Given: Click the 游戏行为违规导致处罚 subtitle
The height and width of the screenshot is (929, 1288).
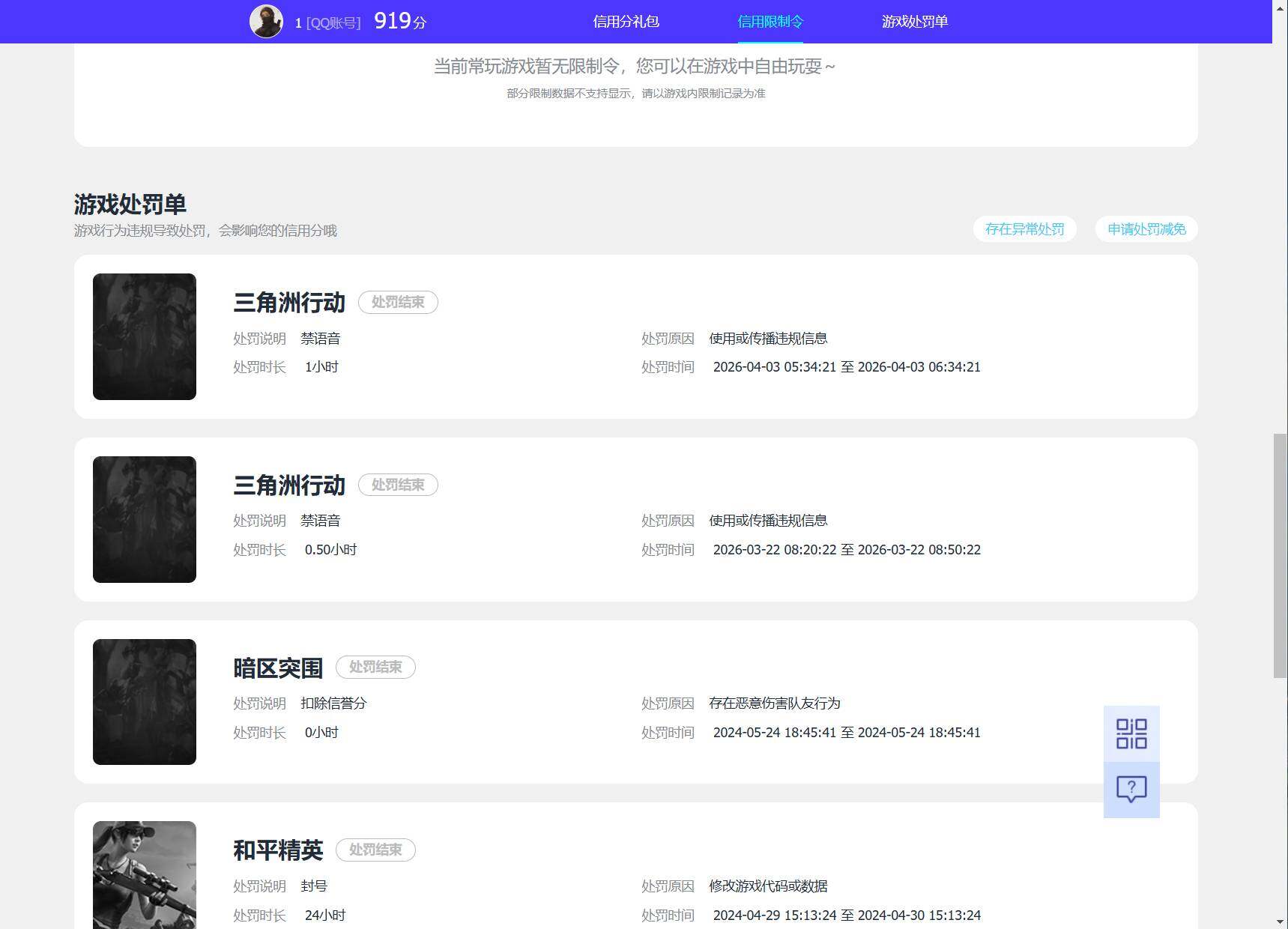Looking at the screenshot, I should tap(205, 231).
